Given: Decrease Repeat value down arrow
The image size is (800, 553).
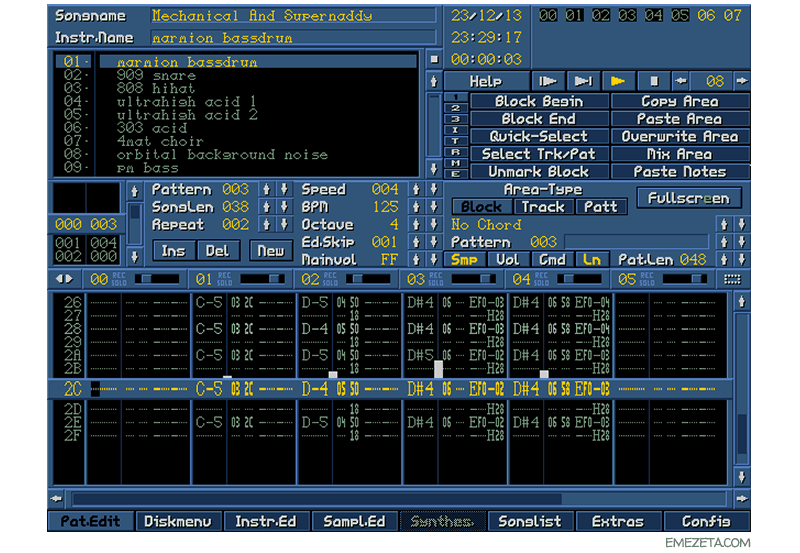Looking at the screenshot, I should (284, 224).
